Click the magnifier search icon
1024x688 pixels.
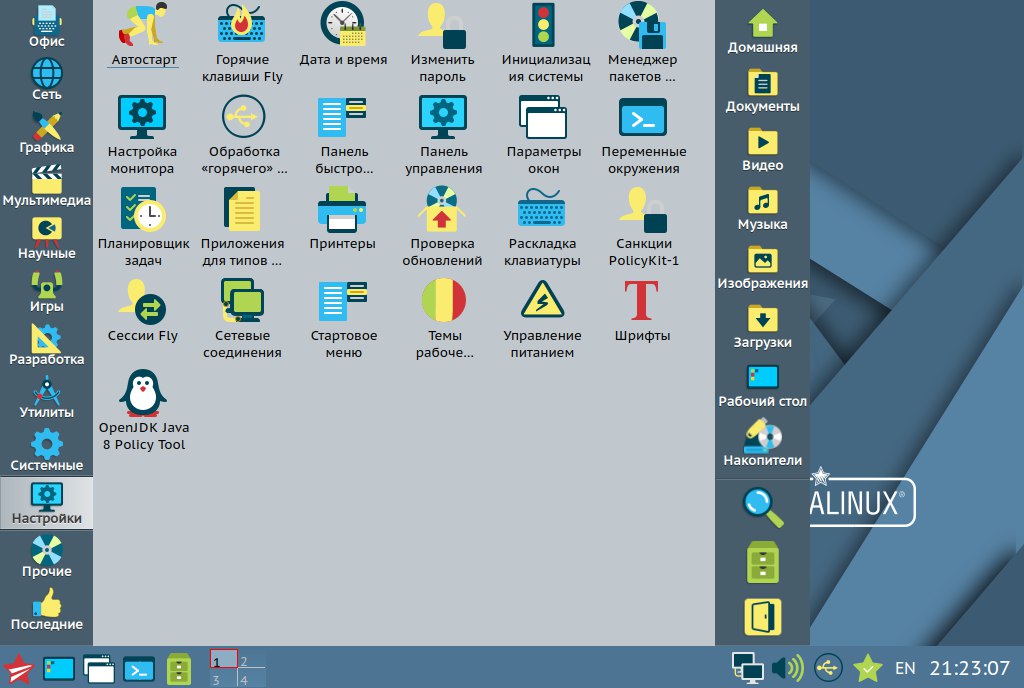tap(762, 507)
